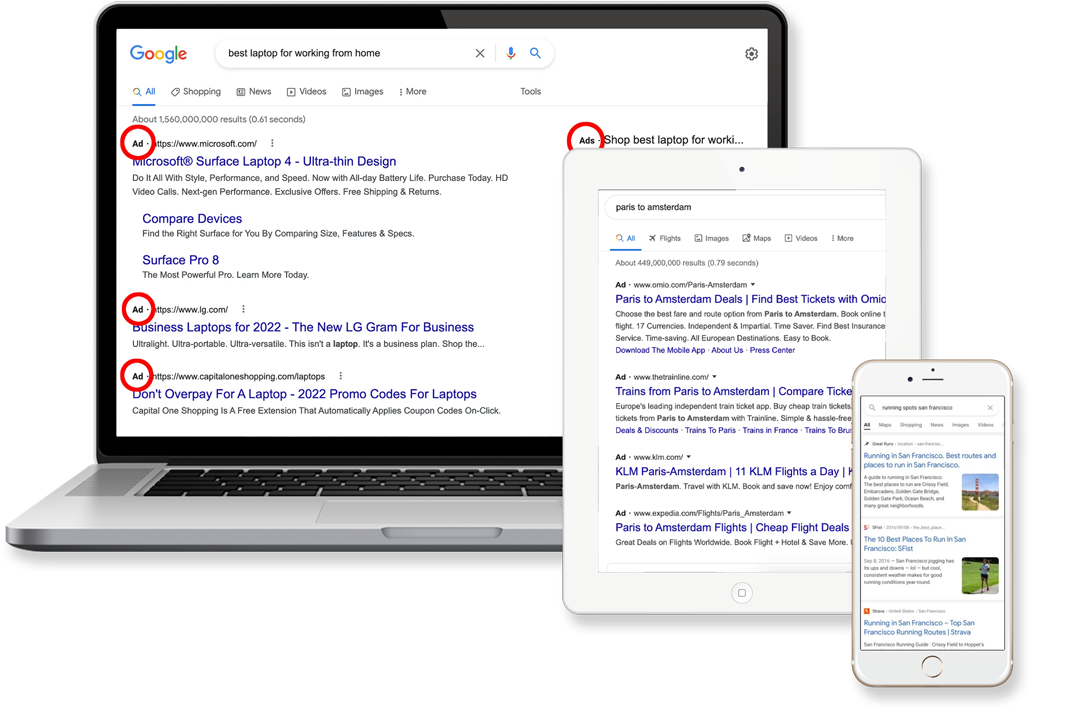Open the More menu on the tablet

(x=842, y=238)
